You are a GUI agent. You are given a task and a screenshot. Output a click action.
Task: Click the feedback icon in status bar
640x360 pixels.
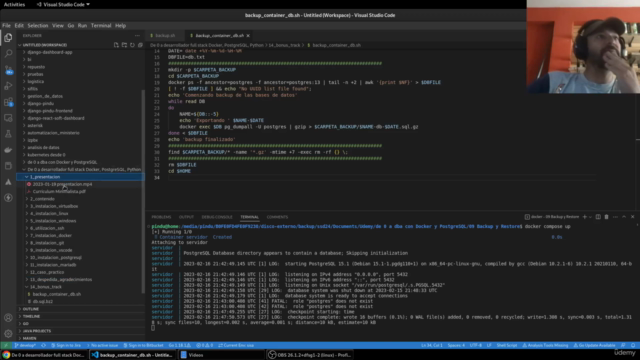point(623,345)
